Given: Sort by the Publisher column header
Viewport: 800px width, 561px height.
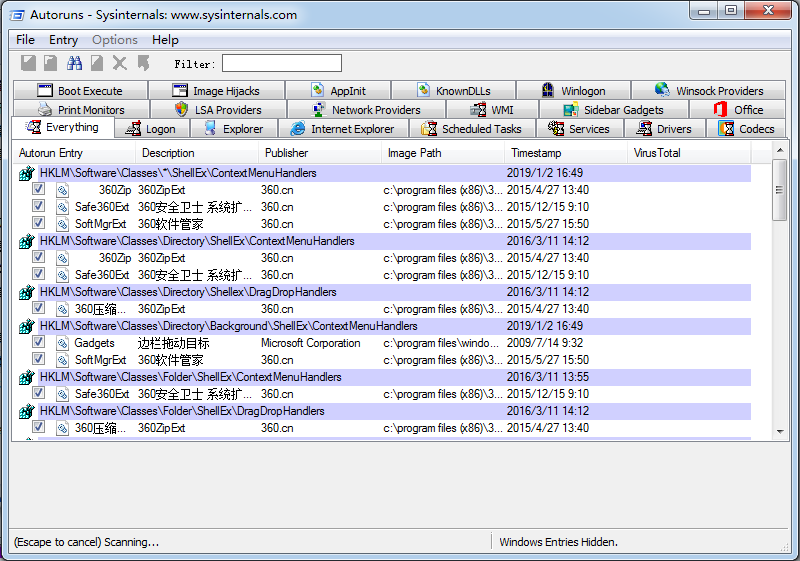Looking at the screenshot, I should click(x=286, y=153).
